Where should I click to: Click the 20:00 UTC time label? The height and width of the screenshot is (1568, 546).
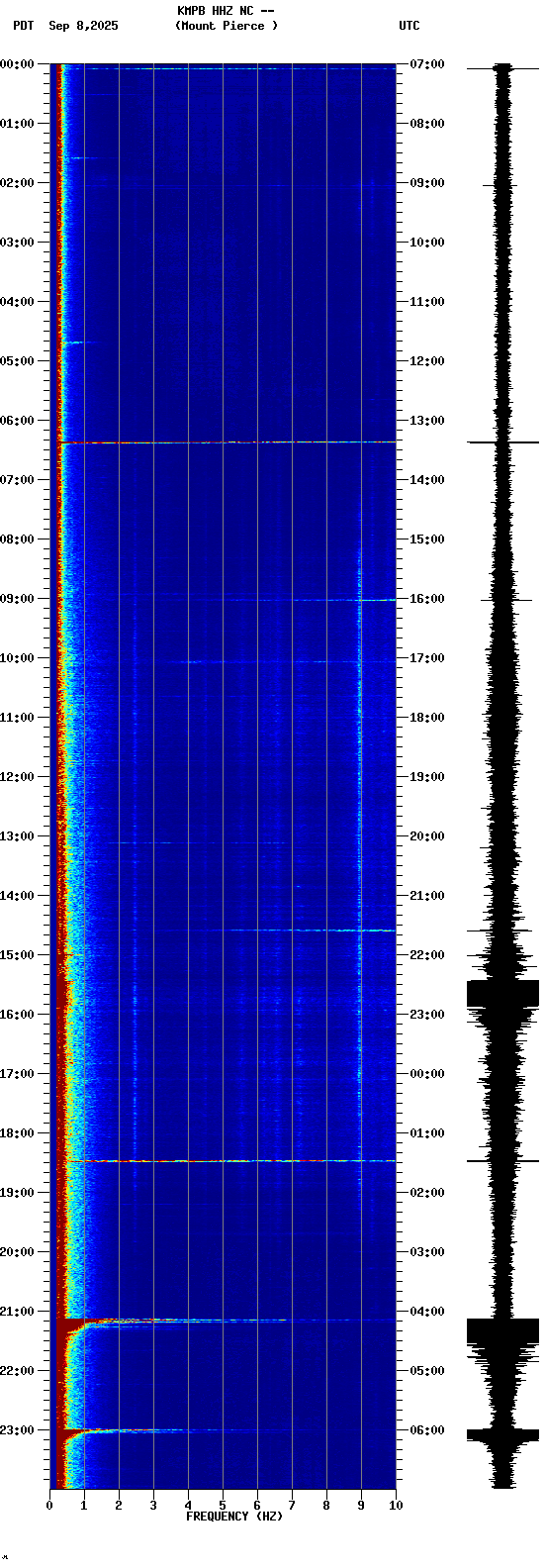click(x=427, y=836)
